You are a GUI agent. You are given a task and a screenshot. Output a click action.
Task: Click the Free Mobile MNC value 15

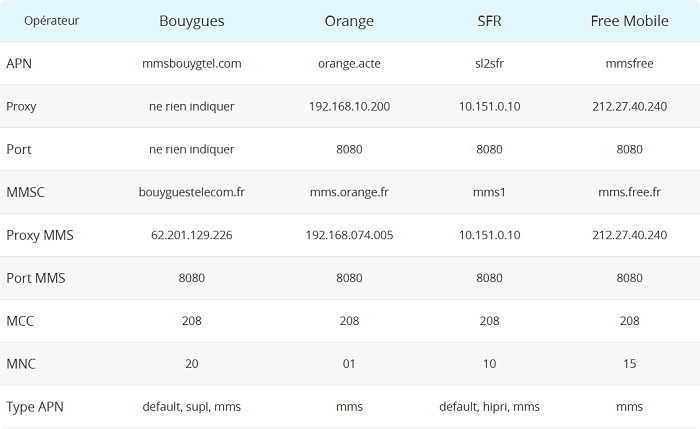click(x=629, y=364)
